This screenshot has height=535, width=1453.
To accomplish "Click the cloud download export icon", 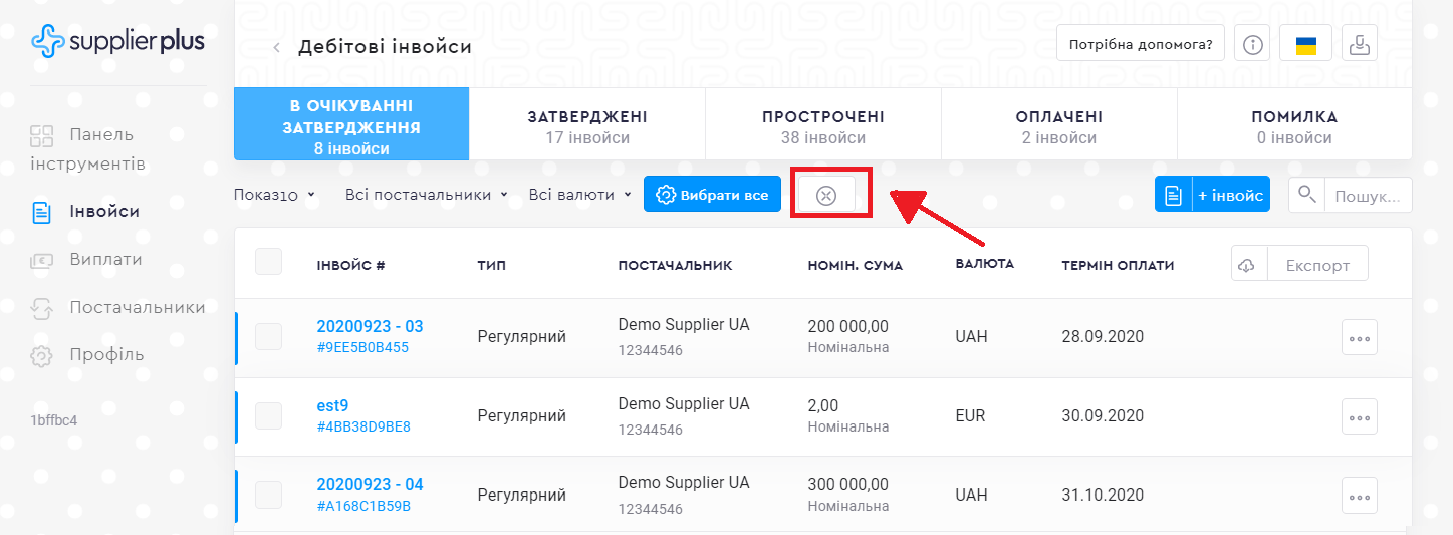I will click(x=1249, y=265).
